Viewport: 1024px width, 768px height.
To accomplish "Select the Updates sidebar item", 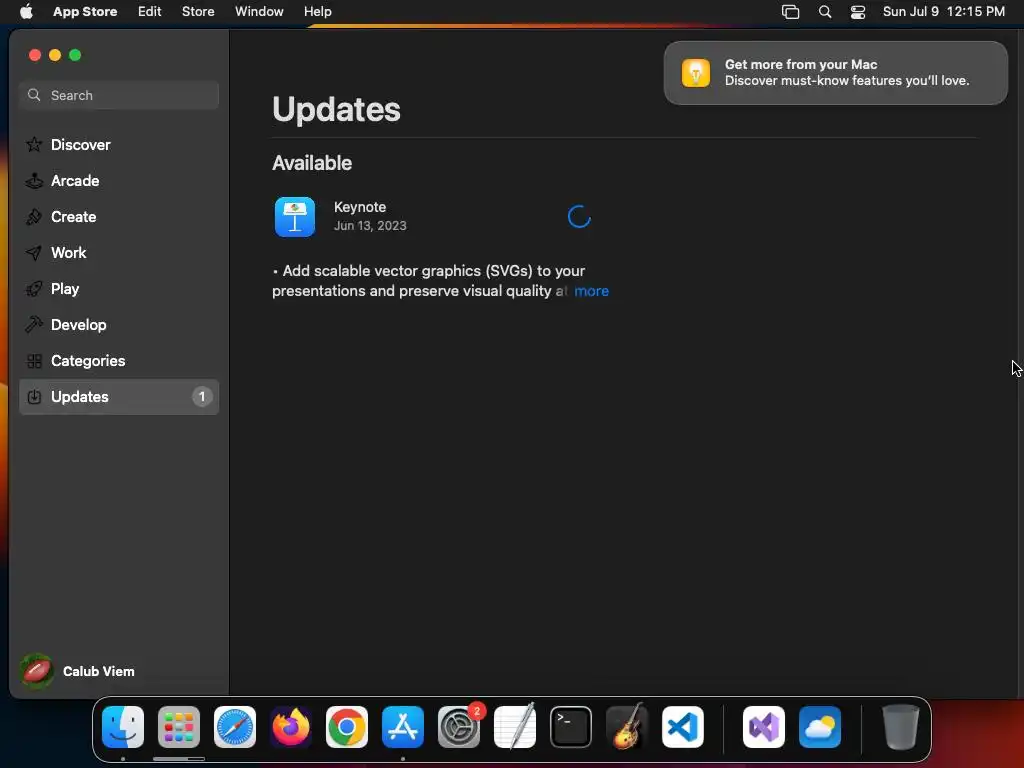I will pyautogui.click(x=119, y=396).
